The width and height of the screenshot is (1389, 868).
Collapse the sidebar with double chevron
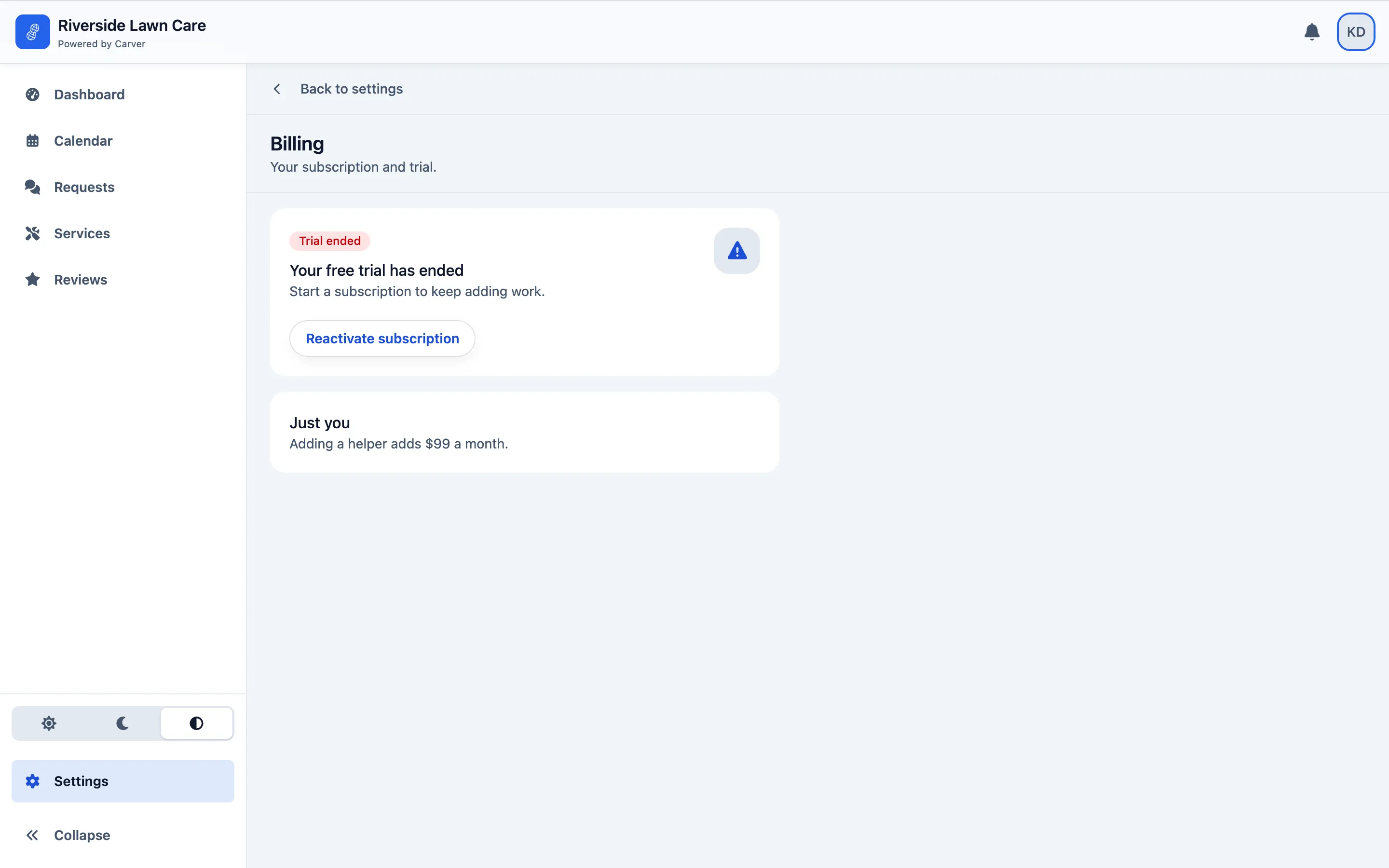33,835
